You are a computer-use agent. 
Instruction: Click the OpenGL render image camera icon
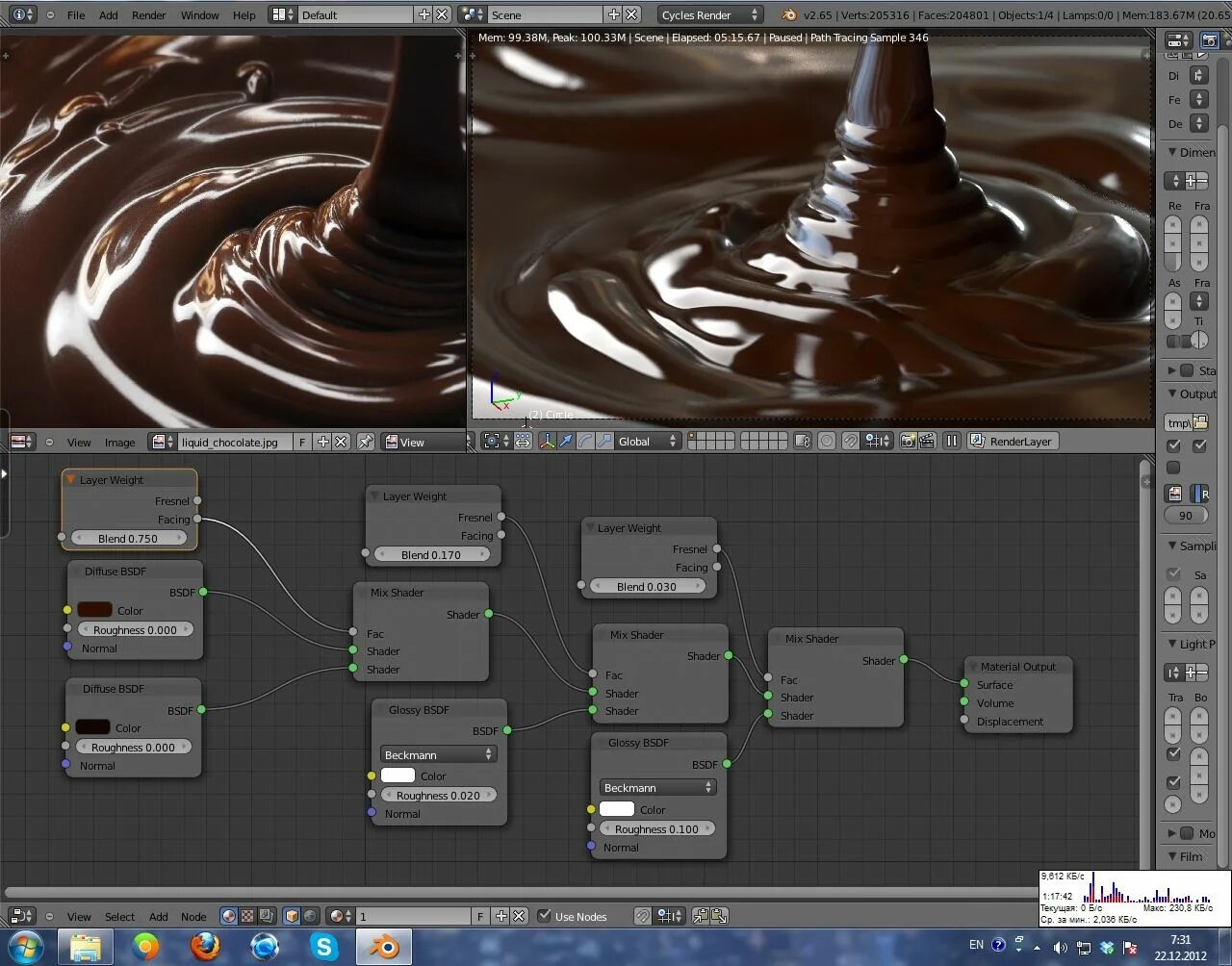pyautogui.click(x=908, y=442)
